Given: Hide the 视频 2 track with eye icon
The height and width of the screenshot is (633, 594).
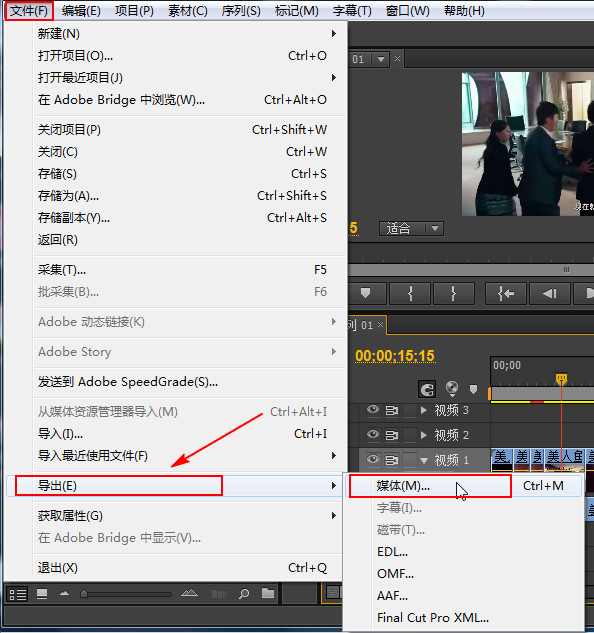Looking at the screenshot, I should tap(373, 434).
